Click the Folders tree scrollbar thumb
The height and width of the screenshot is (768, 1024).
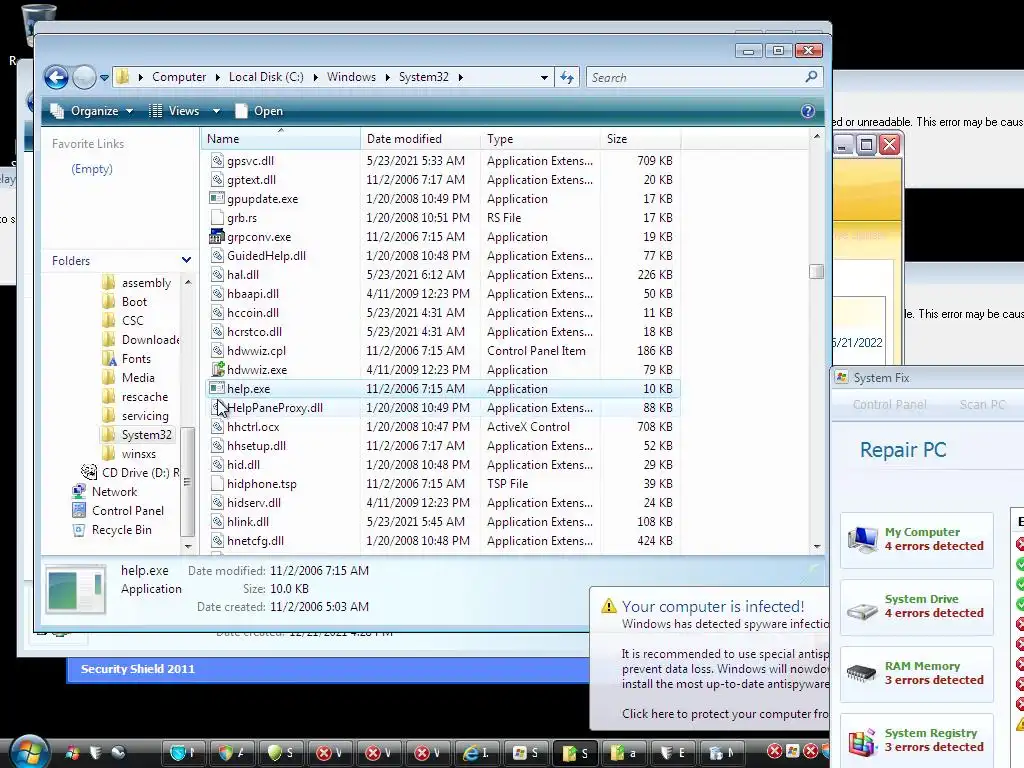coord(187,481)
